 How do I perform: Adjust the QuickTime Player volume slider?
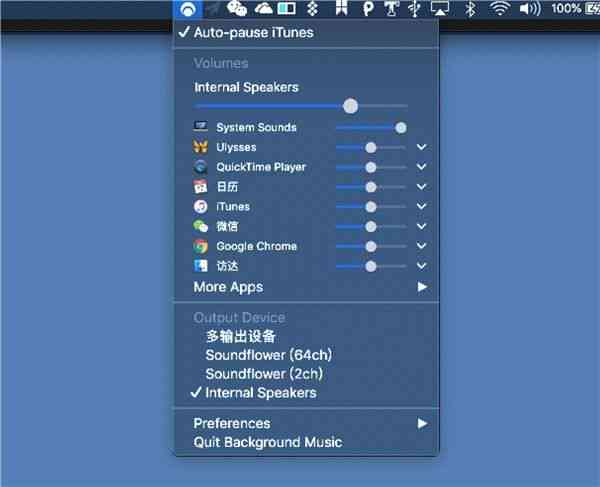point(371,167)
